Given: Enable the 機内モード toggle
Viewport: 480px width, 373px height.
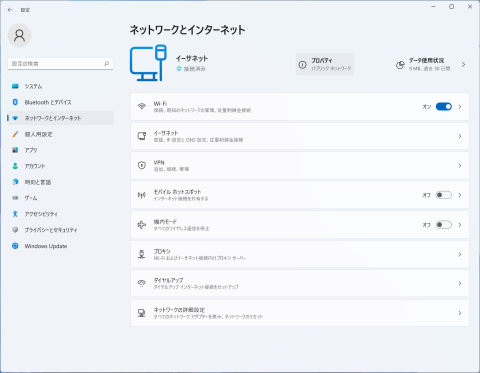Looking at the screenshot, I should click(x=444, y=225).
